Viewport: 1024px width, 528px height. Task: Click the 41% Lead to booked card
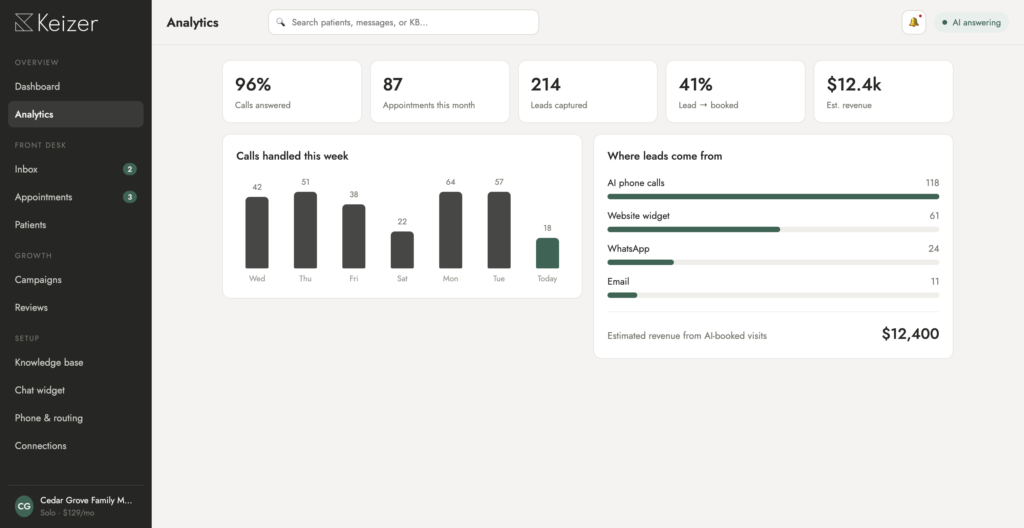[x=735, y=91]
